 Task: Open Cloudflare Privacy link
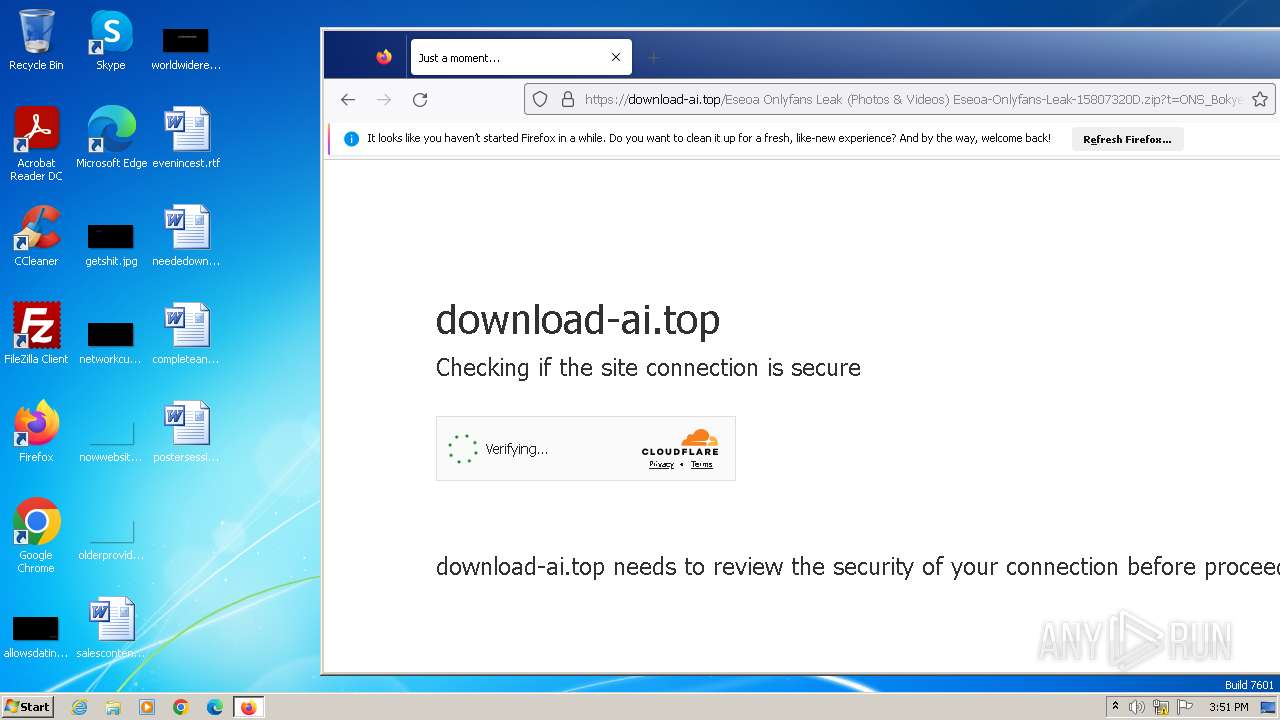(661, 464)
